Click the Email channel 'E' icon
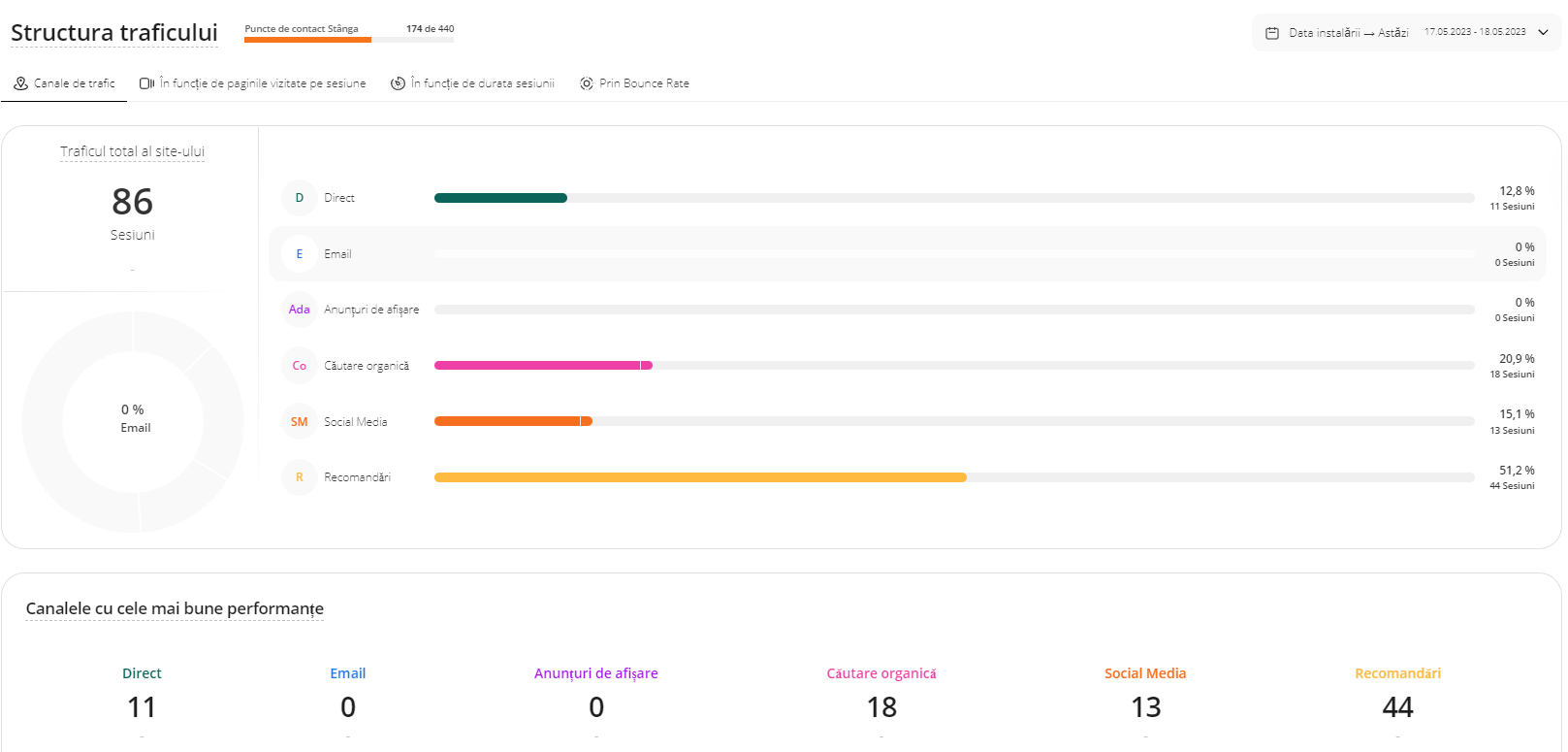This screenshot has height=752, width=1568. coord(300,254)
